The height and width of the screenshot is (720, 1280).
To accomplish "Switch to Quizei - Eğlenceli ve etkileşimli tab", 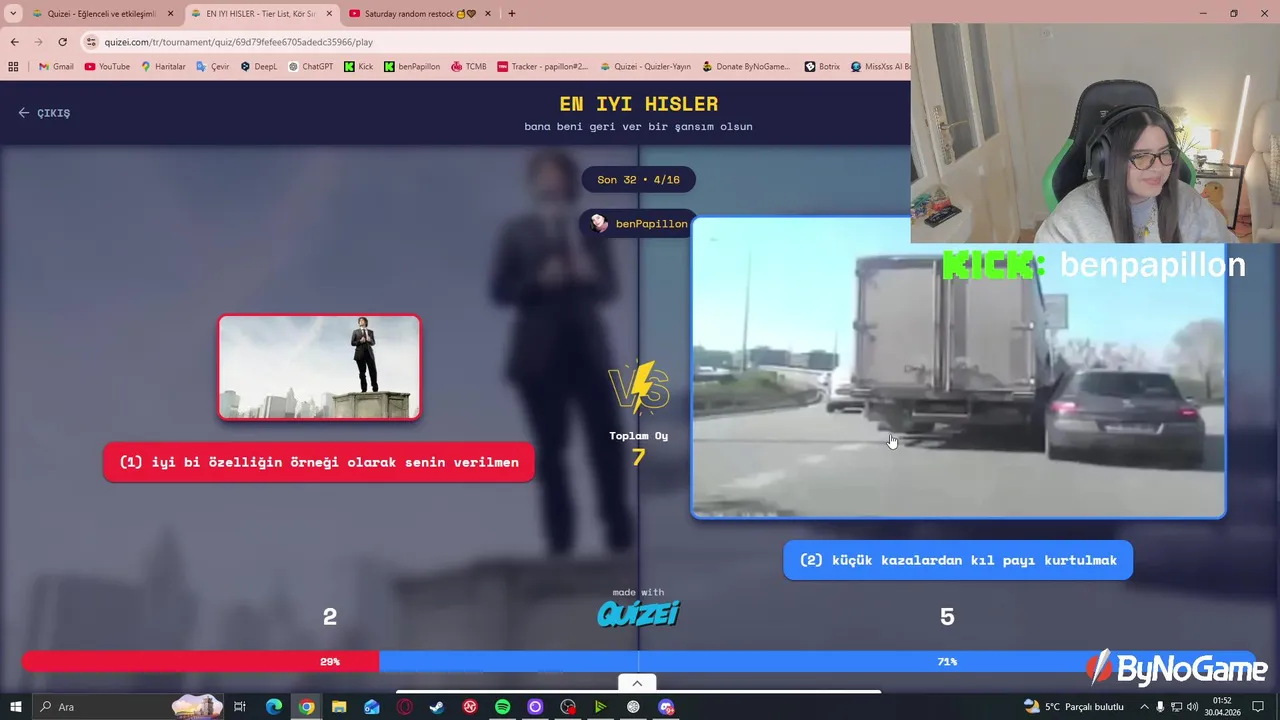I will coord(101,14).
